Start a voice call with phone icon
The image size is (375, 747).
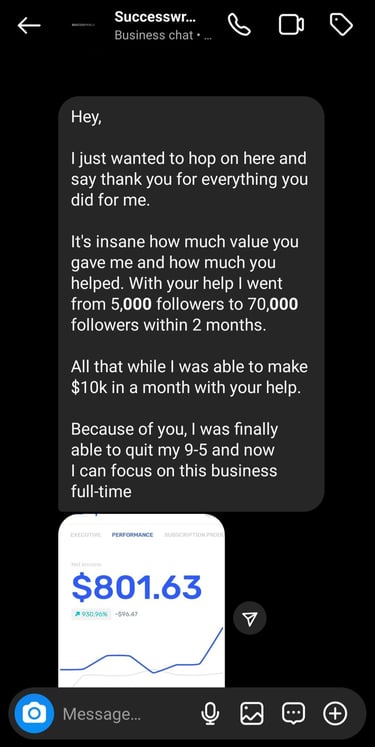pyautogui.click(x=240, y=25)
